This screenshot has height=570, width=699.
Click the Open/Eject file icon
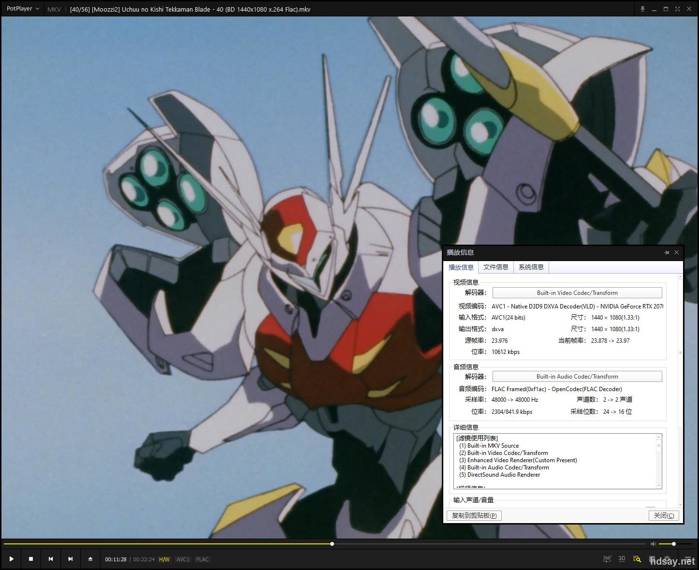coord(90,559)
